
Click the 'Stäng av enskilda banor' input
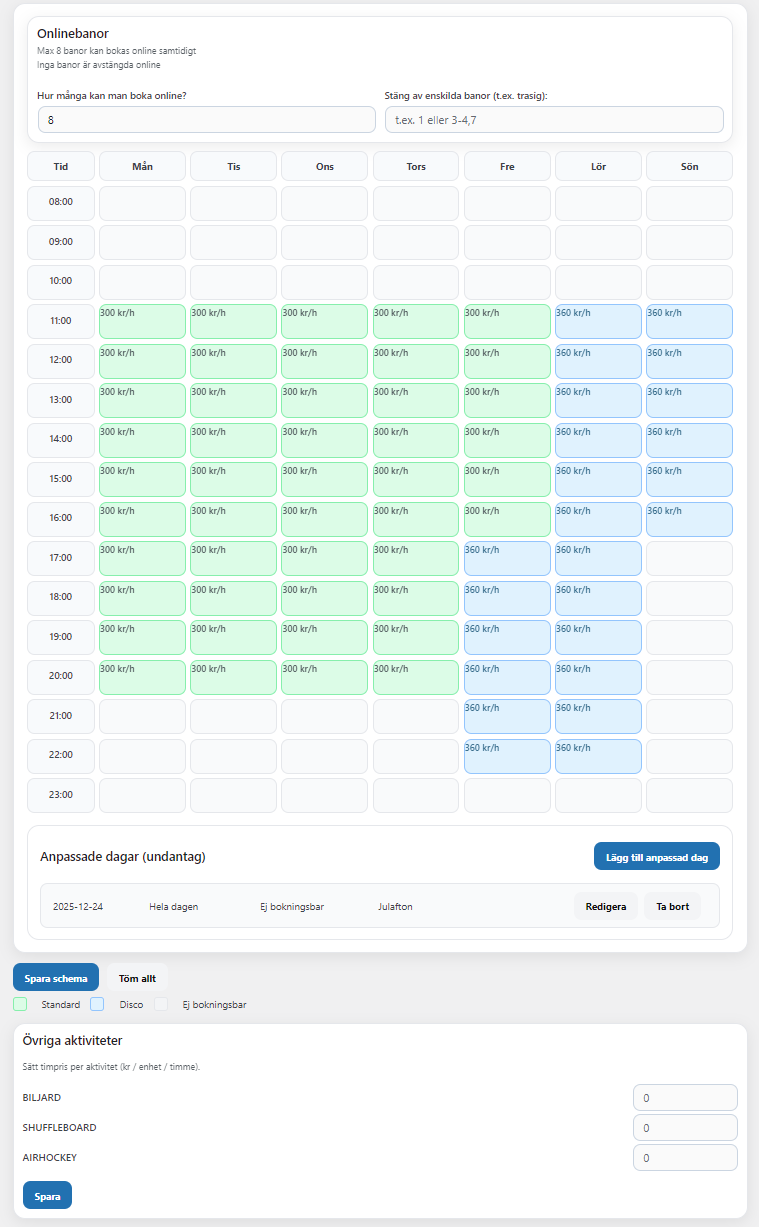[x=553, y=120]
